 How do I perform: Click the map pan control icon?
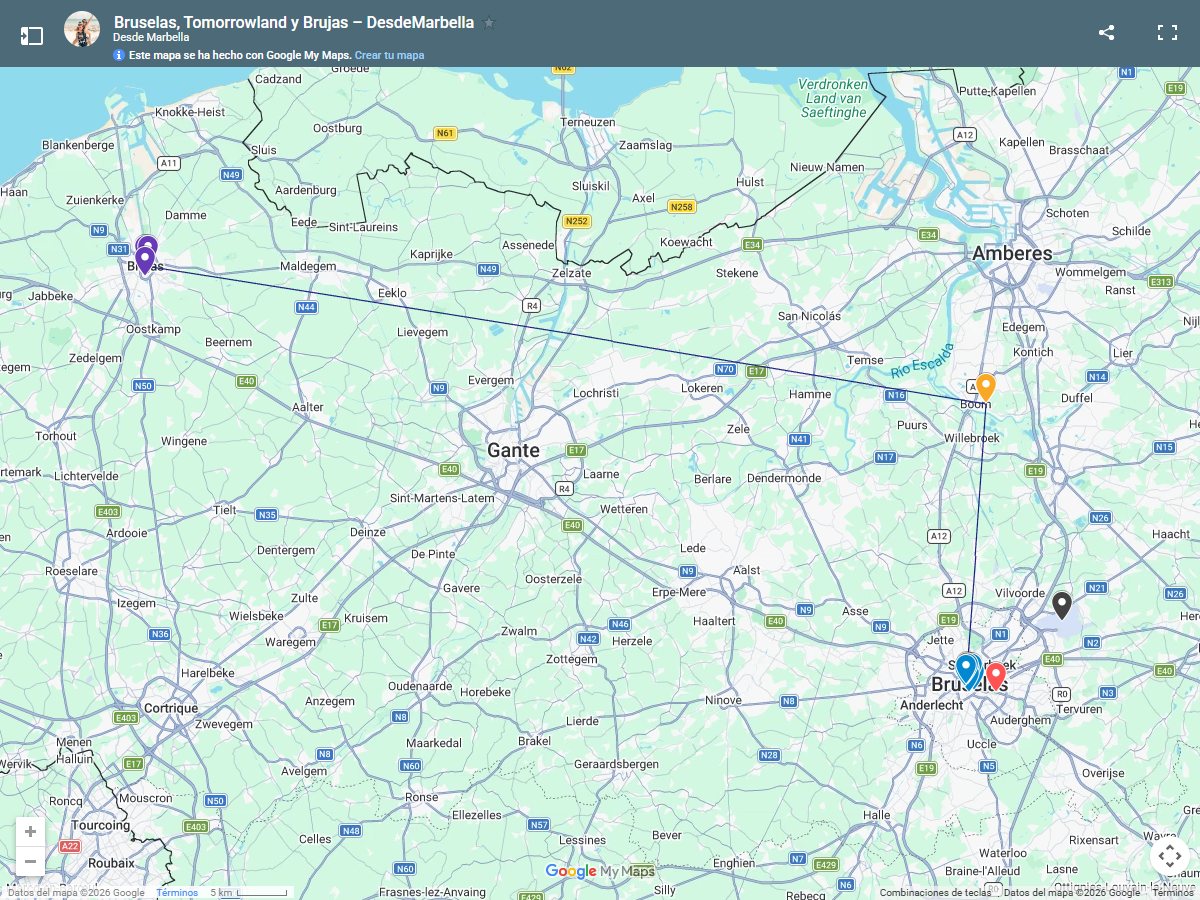point(1170,855)
